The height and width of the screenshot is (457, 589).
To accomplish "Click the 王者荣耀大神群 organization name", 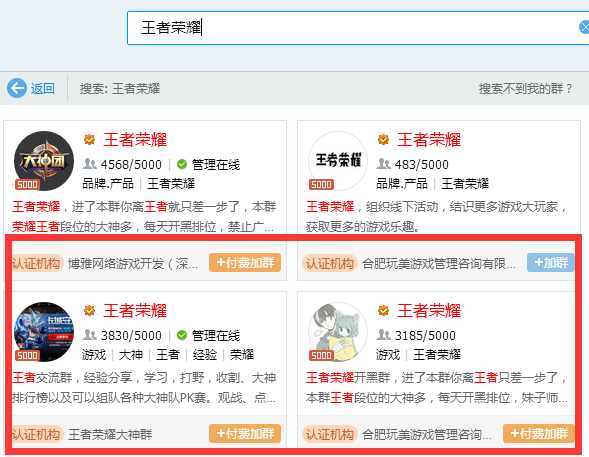I will click(110, 434).
